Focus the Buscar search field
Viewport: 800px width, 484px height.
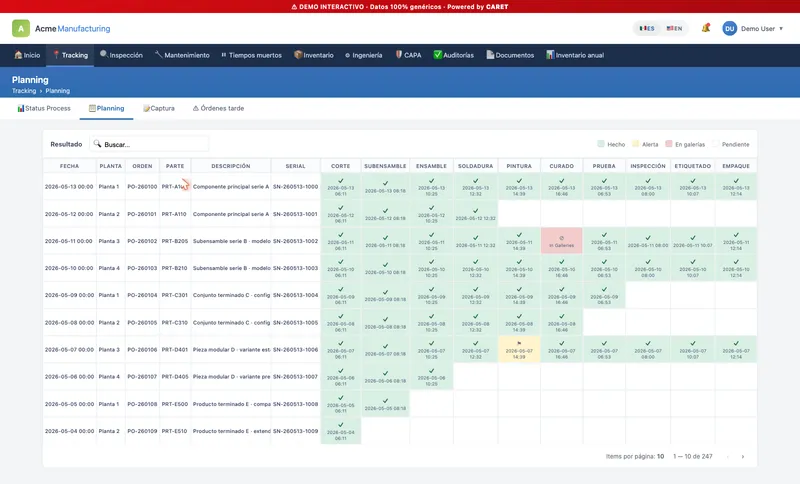pyautogui.click(x=149, y=144)
